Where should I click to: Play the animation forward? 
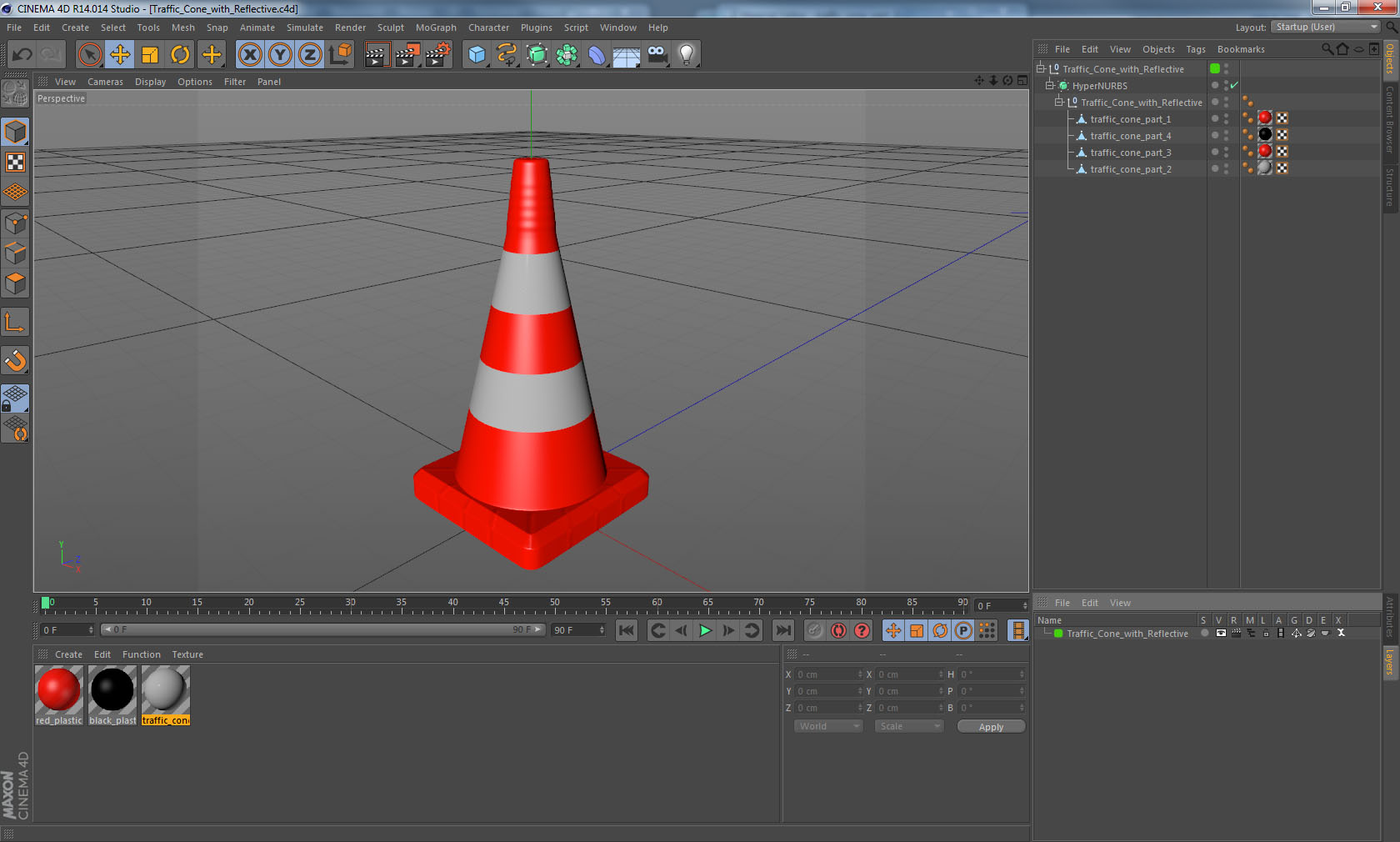coord(705,630)
